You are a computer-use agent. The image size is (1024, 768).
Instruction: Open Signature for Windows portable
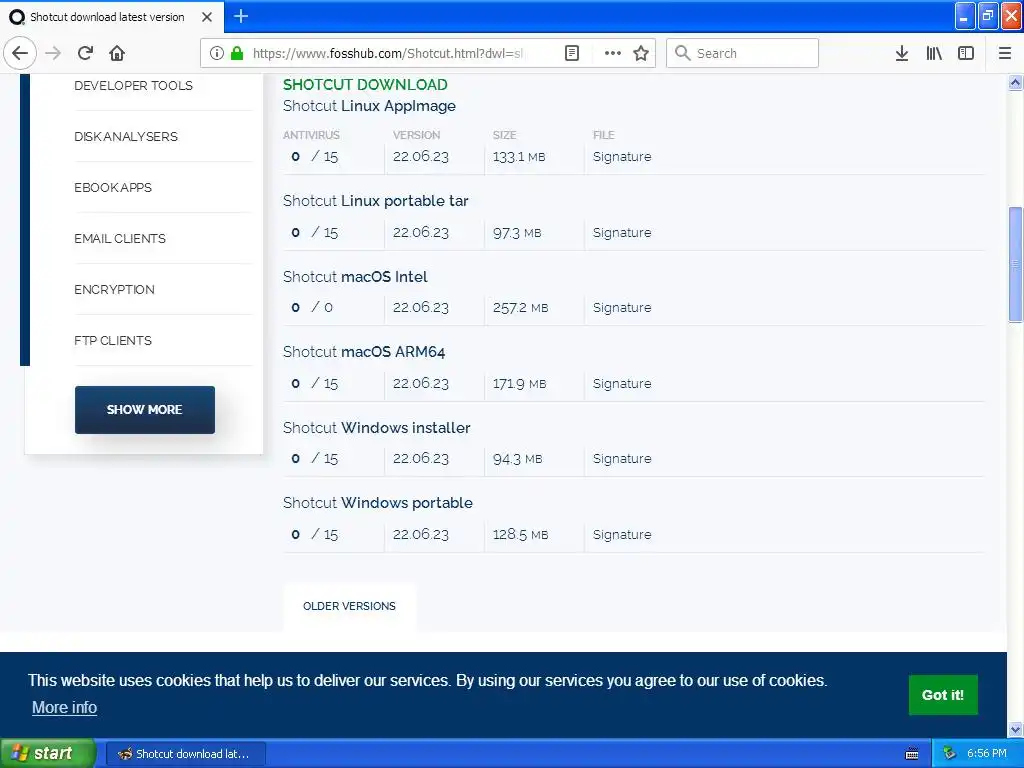click(622, 534)
